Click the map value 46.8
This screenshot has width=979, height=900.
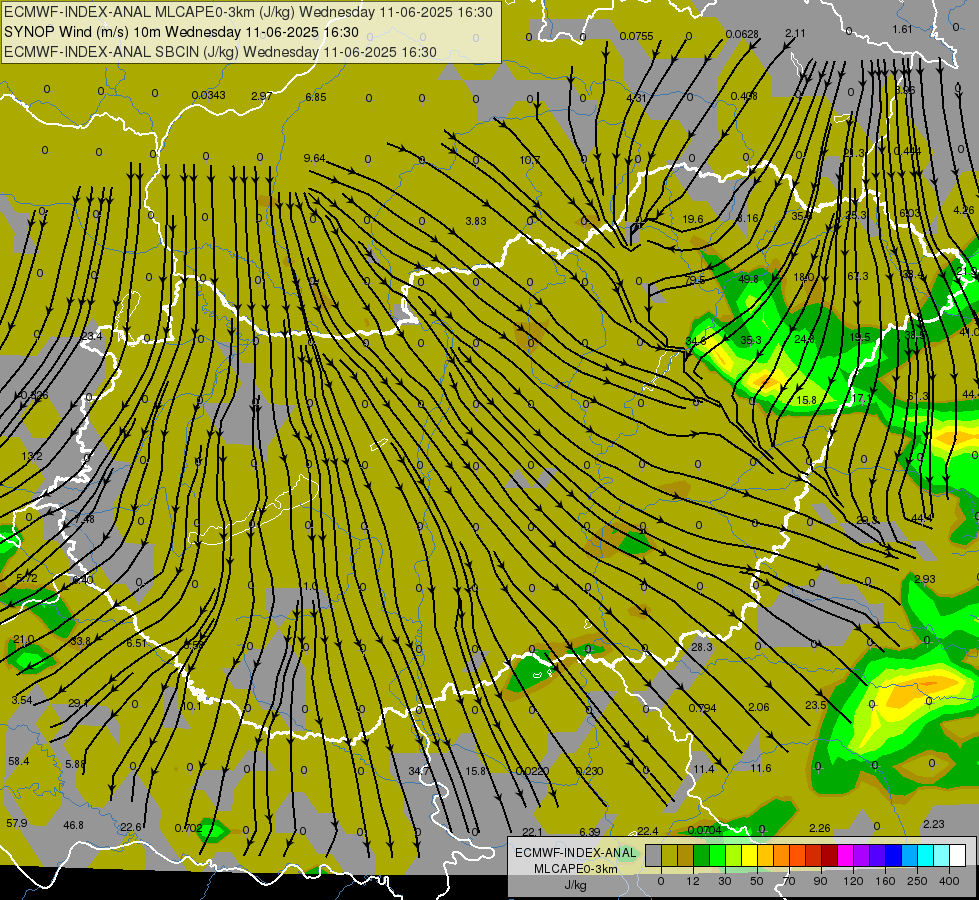click(74, 824)
